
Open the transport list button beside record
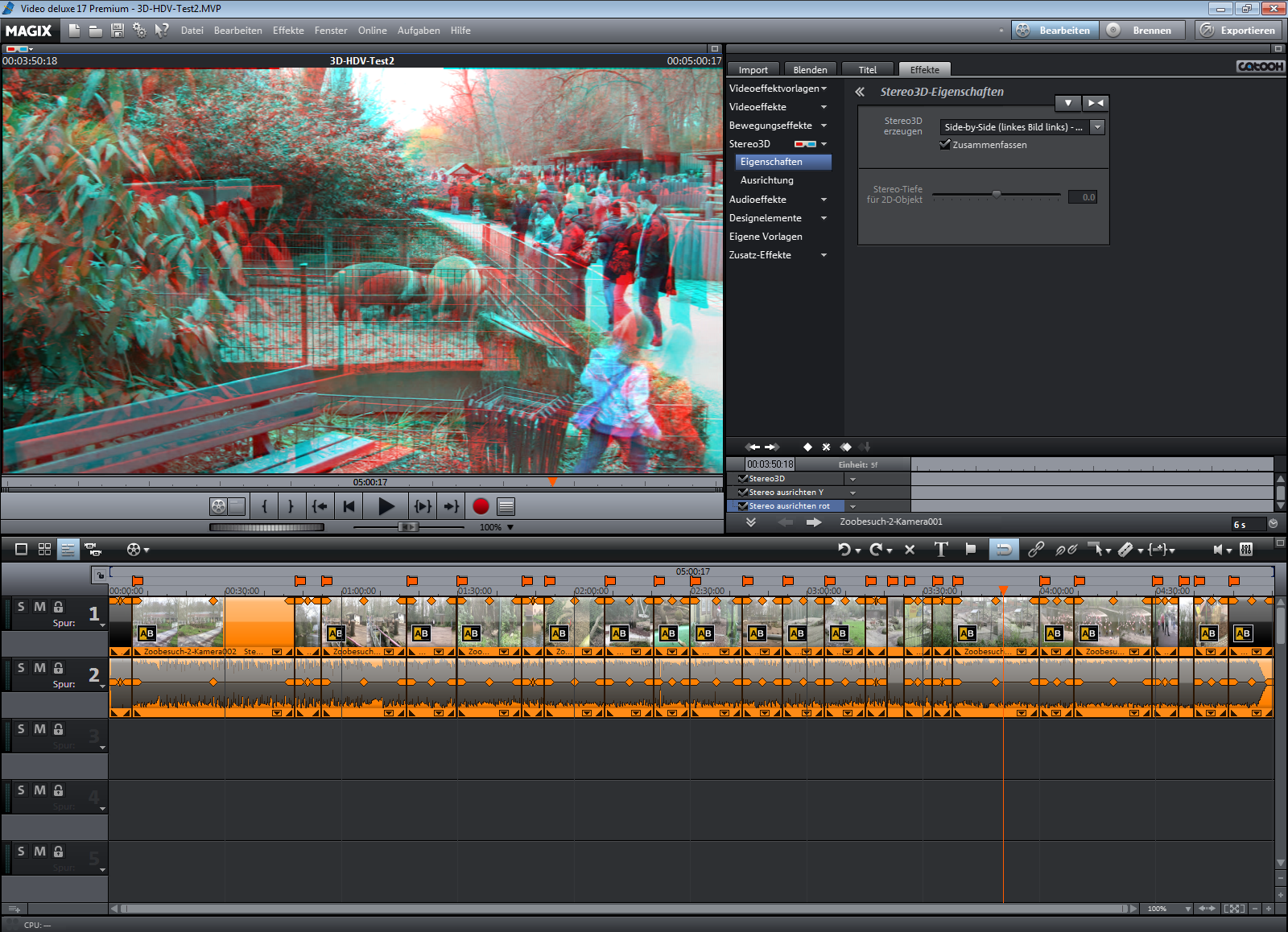tap(506, 506)
